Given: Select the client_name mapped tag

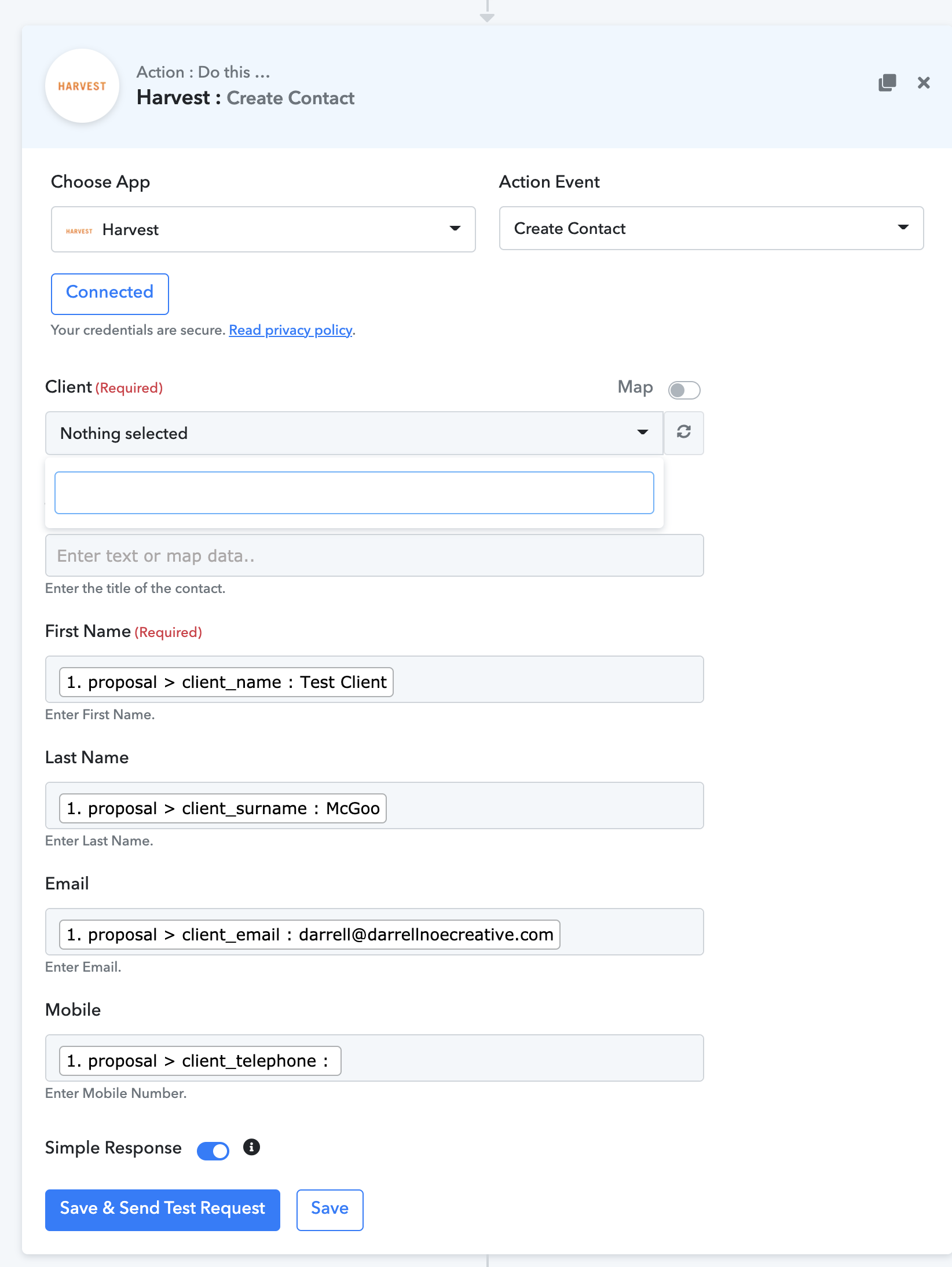Looking at the screenshot, I should (x=226, y=682).
